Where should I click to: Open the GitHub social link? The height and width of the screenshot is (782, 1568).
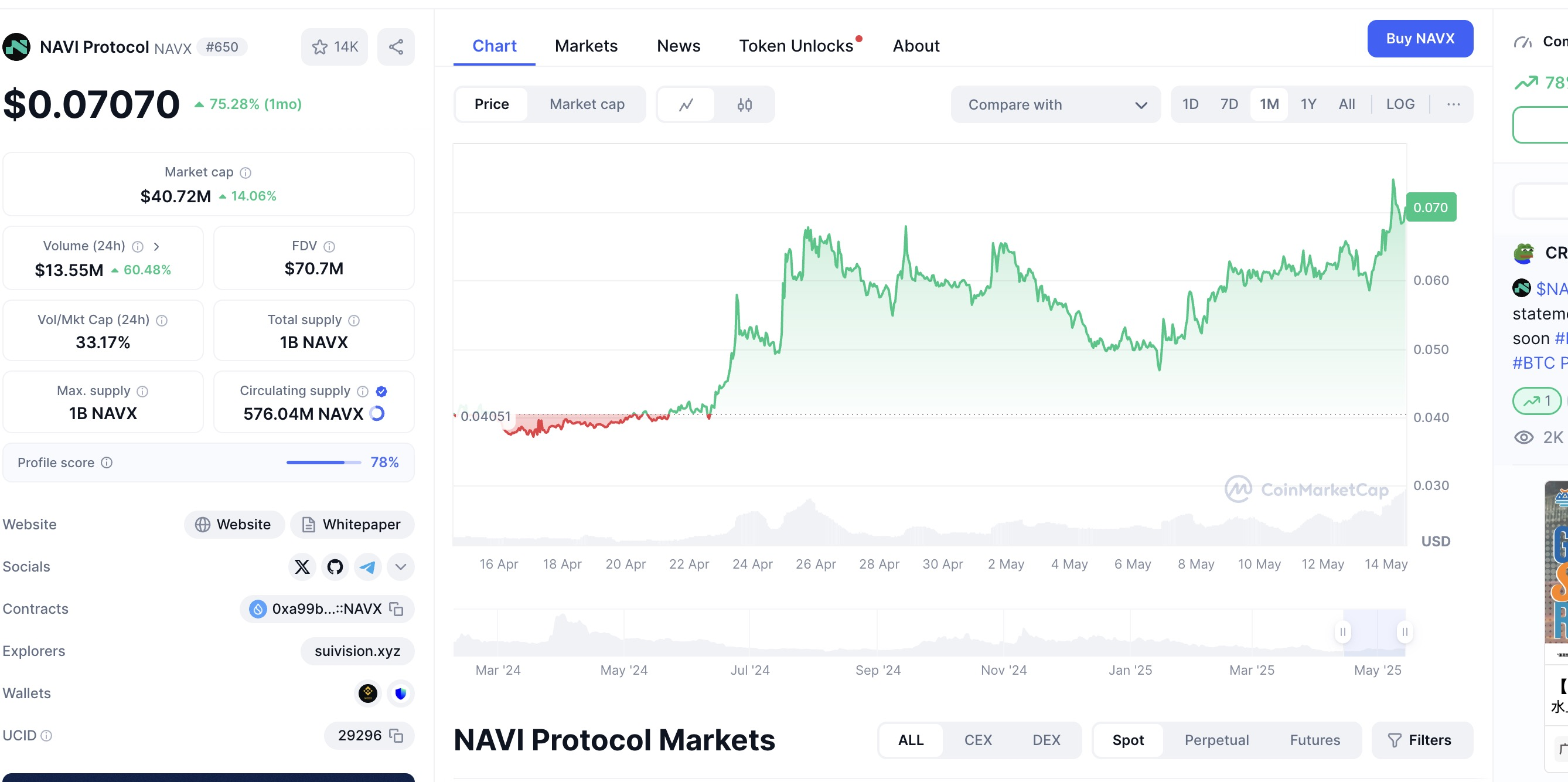[335, 567]
